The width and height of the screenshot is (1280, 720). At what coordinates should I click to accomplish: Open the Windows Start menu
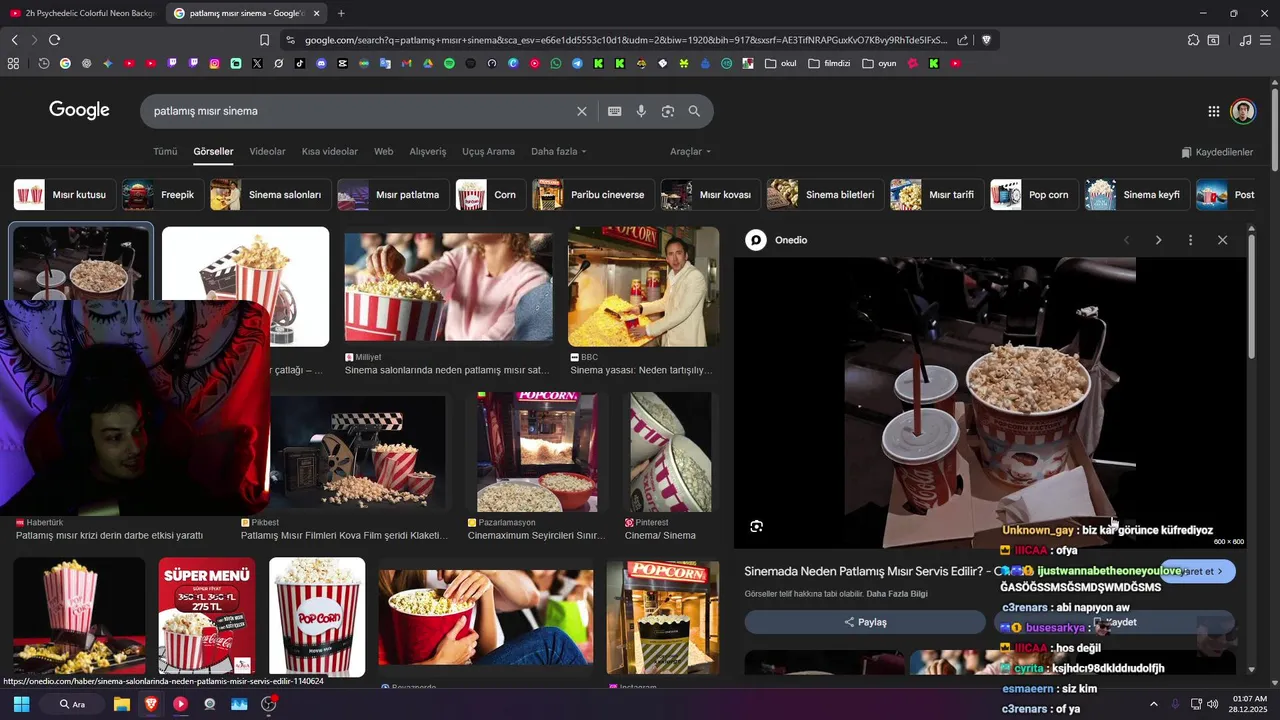pos(21,704)
